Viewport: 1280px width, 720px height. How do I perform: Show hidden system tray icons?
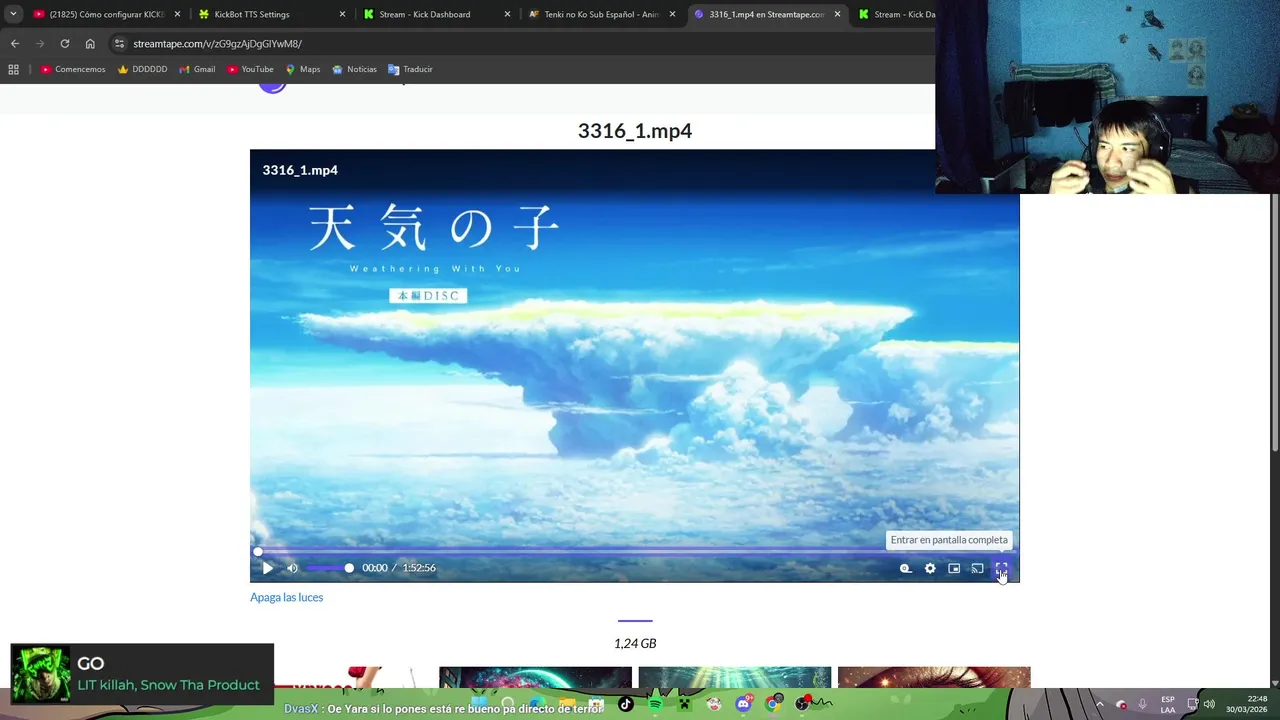1099,704
